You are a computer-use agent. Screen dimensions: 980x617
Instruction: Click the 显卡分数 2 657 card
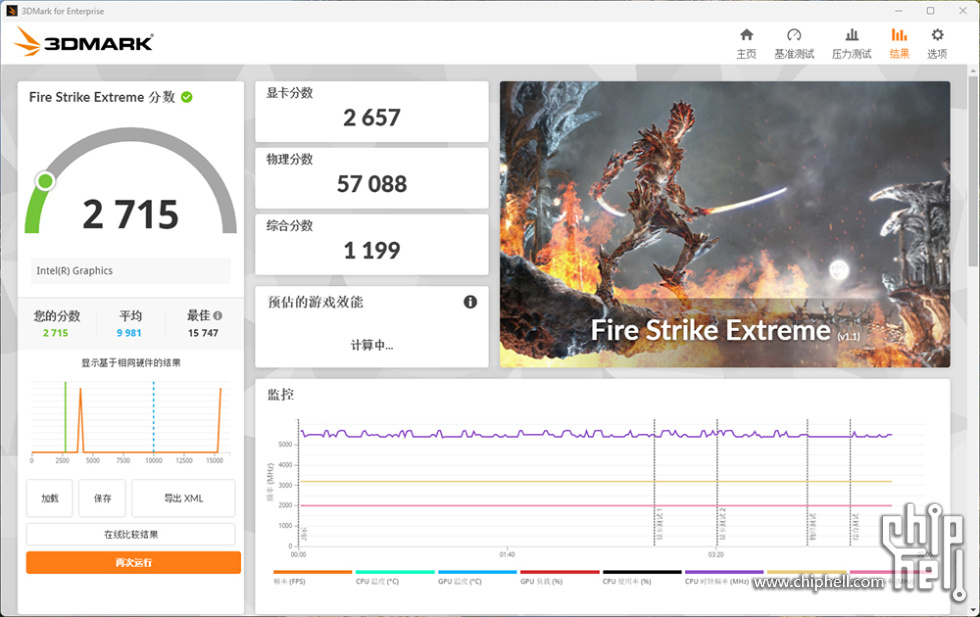(x=372, y=112)
